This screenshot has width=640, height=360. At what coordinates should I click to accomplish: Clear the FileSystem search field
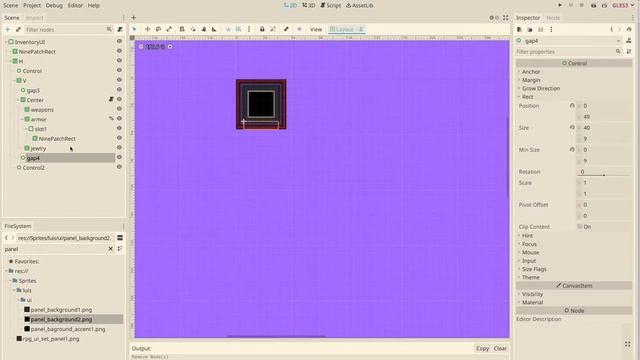111,249
